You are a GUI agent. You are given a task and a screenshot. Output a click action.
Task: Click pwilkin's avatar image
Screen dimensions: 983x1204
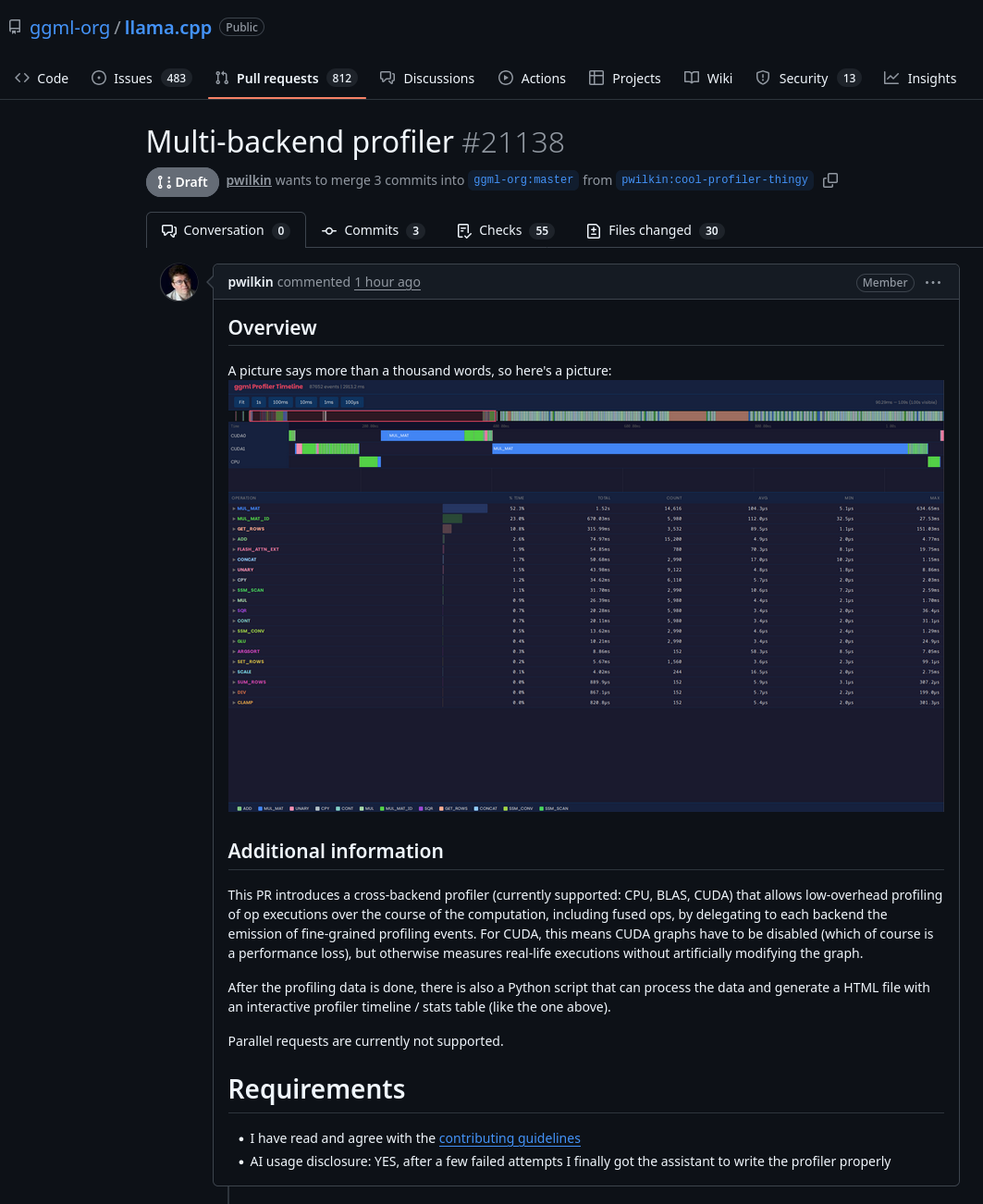pyautogui.click(x=179, y=282)
